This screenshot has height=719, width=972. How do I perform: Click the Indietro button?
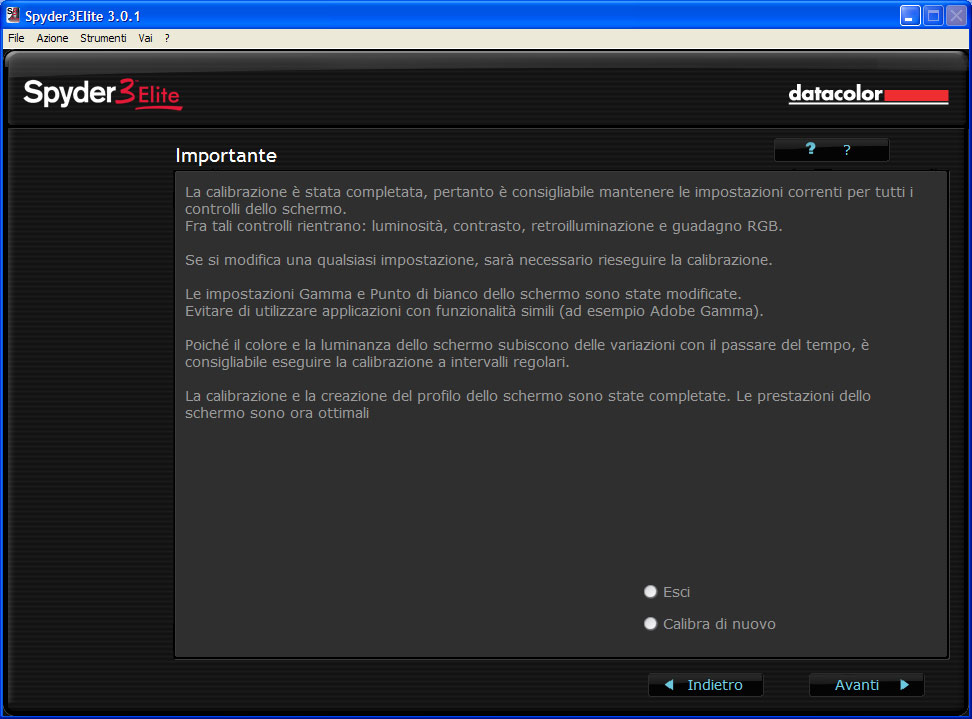[x=705, y=684]
